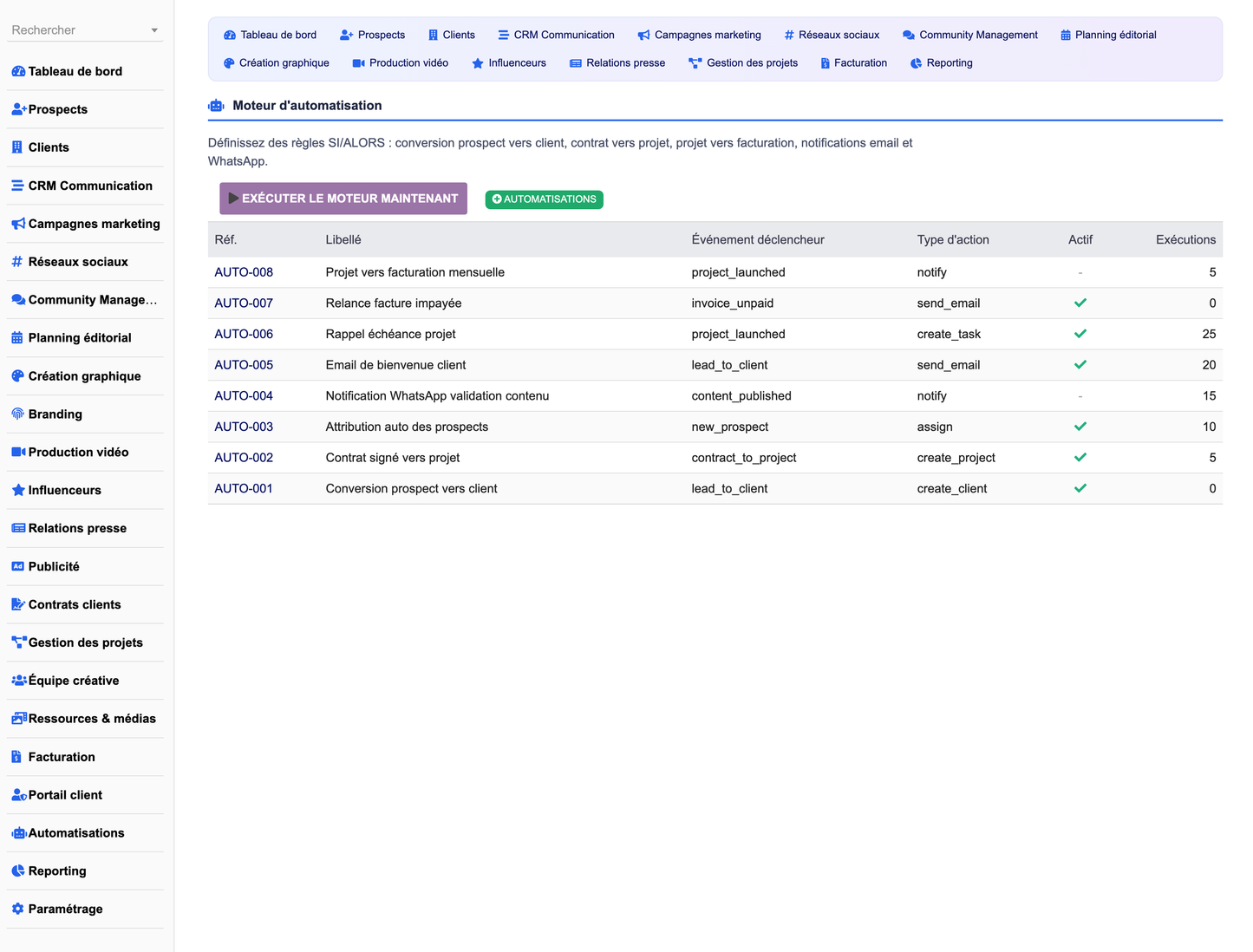The image size is (1253, 952).
Task: Click the CRM Communication bars icon in sidebar
Action: click(x=17, y=186)
